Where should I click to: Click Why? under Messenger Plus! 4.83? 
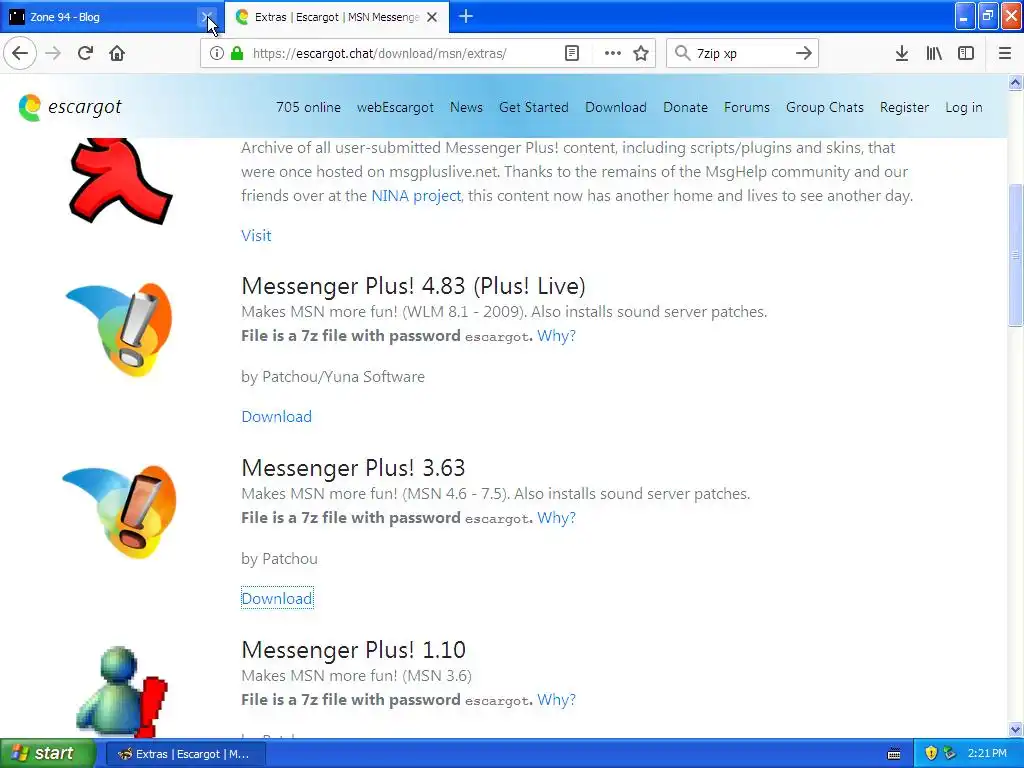pos(556,336)
